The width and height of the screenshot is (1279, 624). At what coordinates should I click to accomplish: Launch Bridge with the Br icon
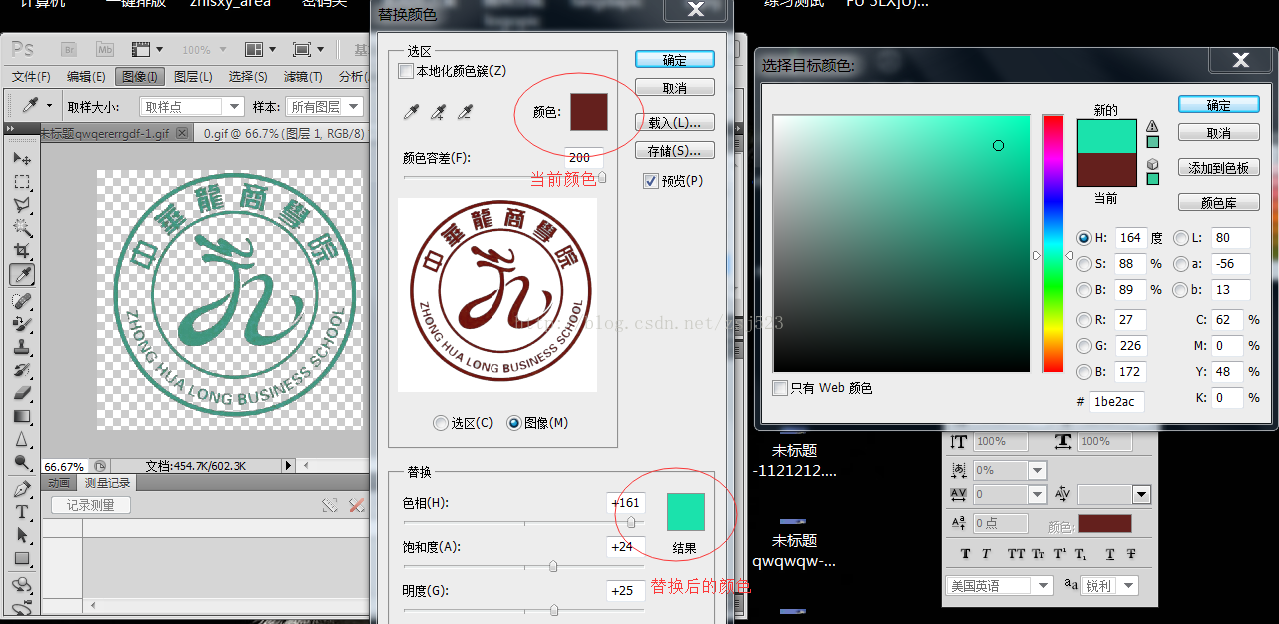click(x=70, y=49)
